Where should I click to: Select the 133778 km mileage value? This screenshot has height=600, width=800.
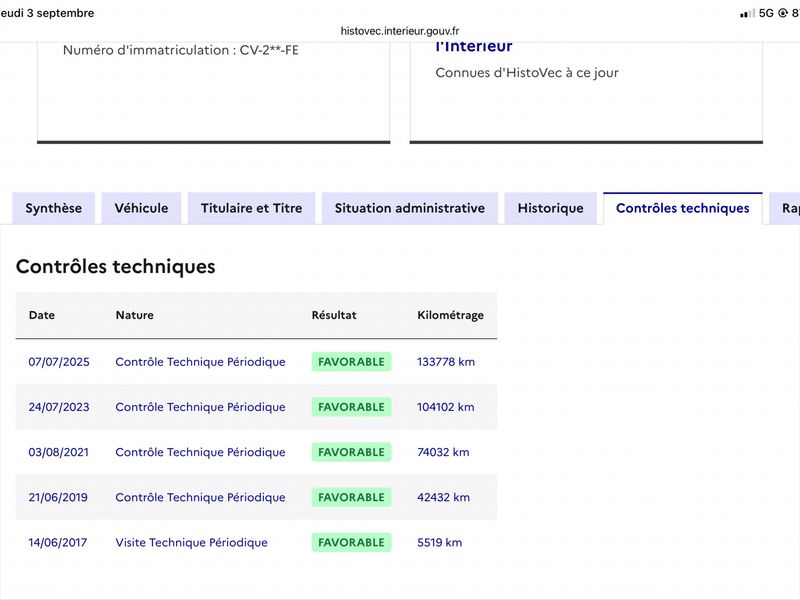(446, 362)
